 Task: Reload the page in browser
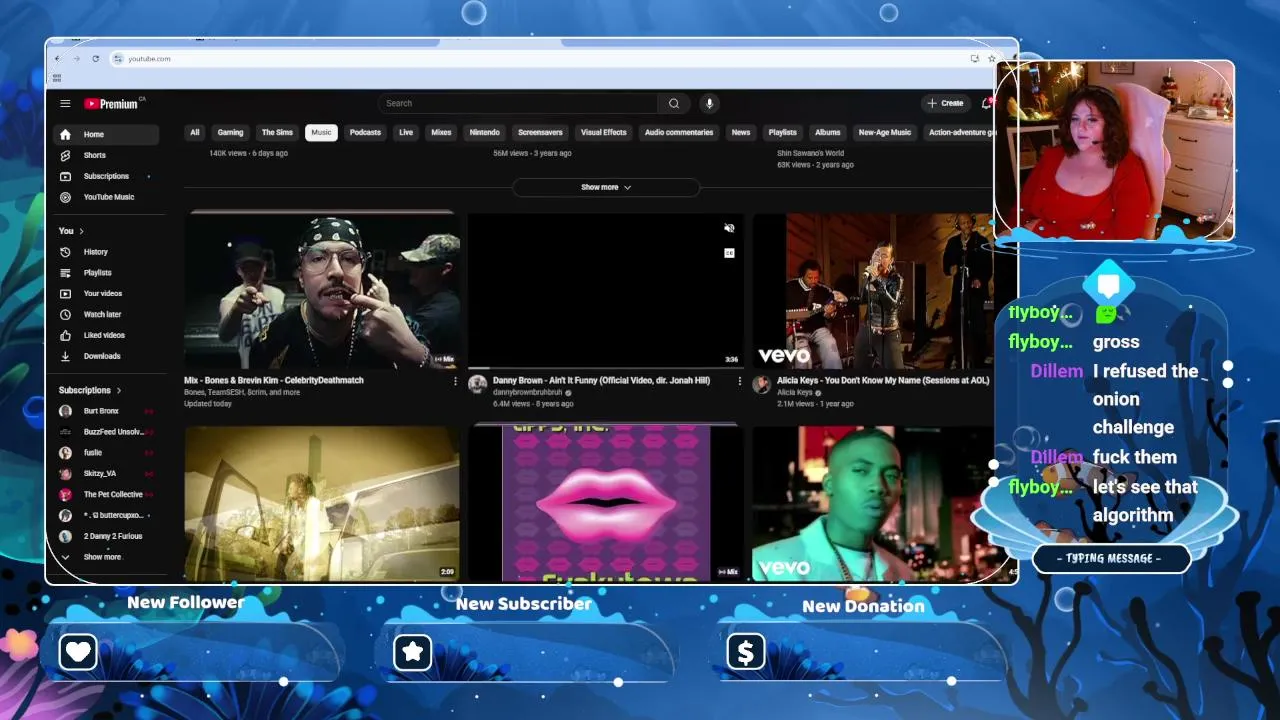click(x=96, y=59)
